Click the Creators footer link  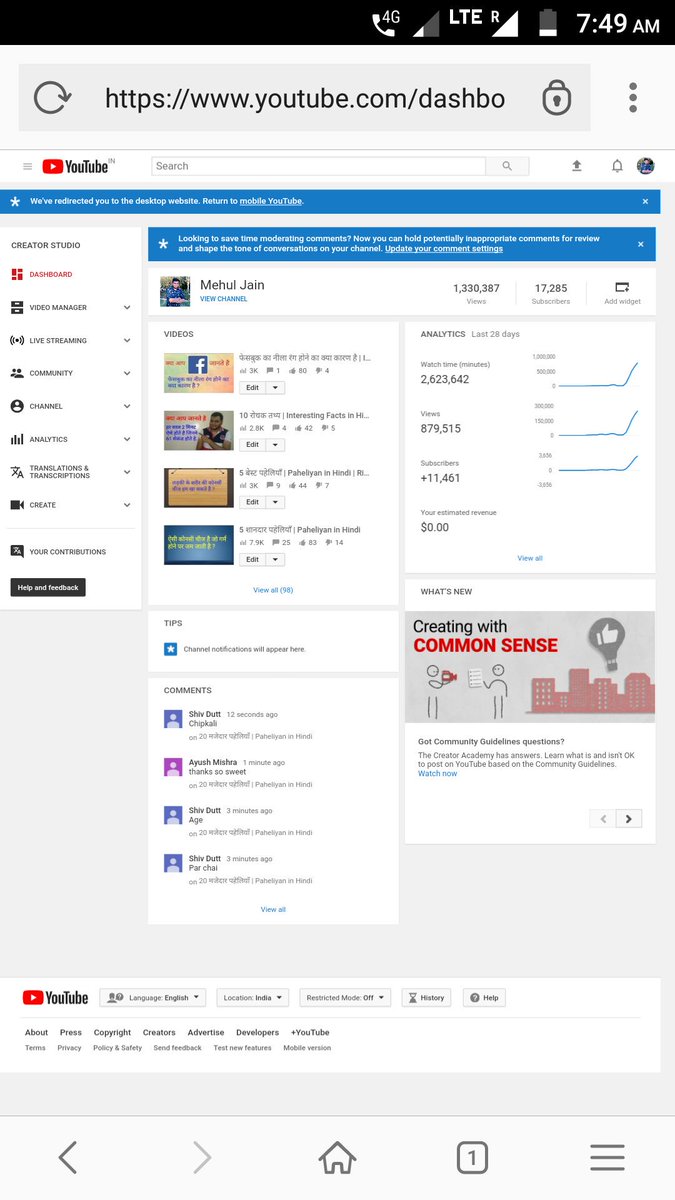pos(159,1032)
